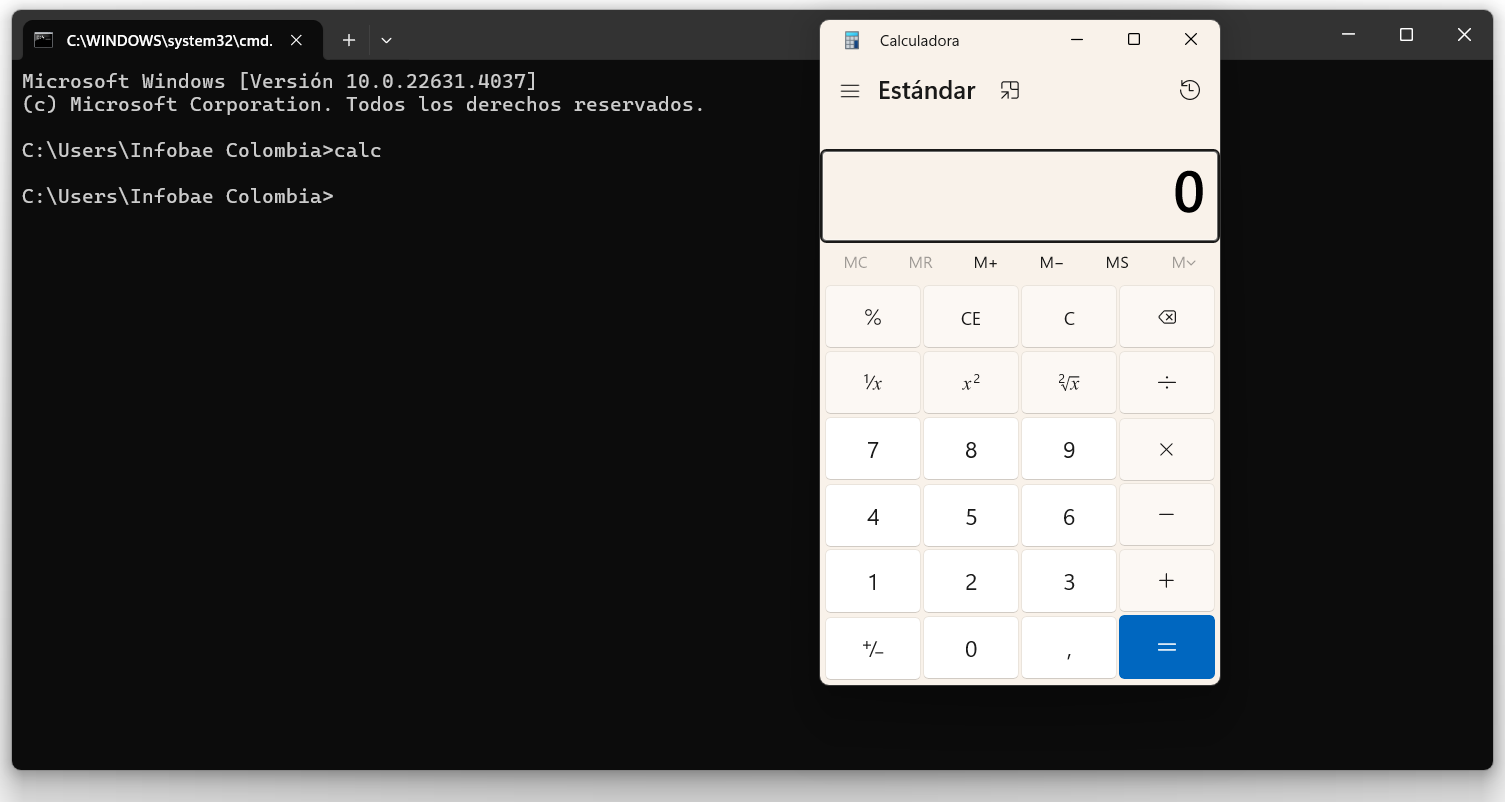Viewport: 1505px width, 802px height.
Task: Click the M+ memory add button
Action: (x=985, y=263)
